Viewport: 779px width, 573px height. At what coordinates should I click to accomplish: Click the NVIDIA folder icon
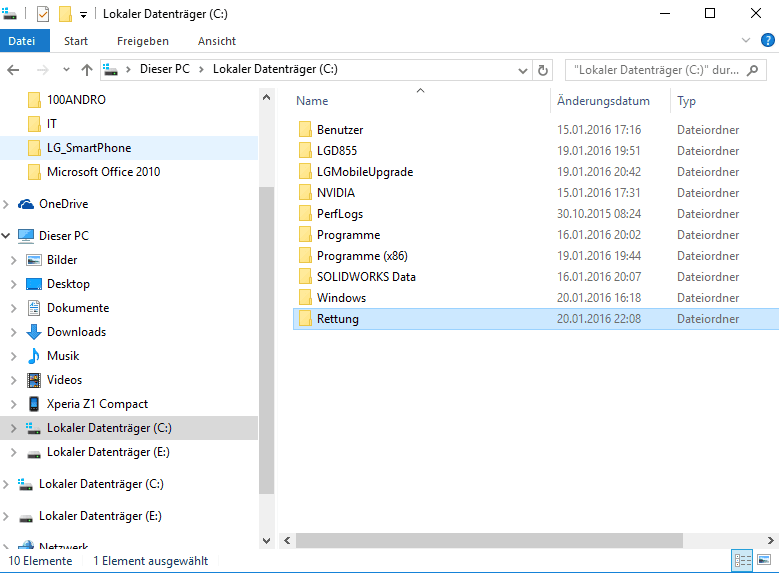pyautogui.click(x=305, y=193)
